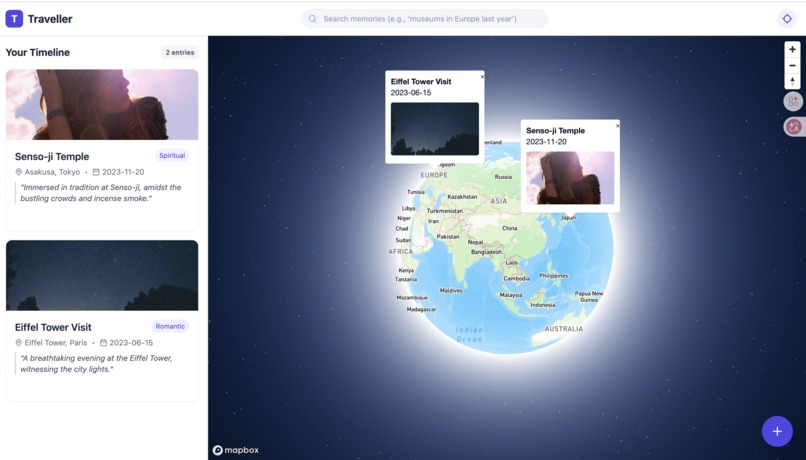Click the Eiffel Tower Visit popup title
Viewport: 806px width, 460px height.
pos(421,82)
